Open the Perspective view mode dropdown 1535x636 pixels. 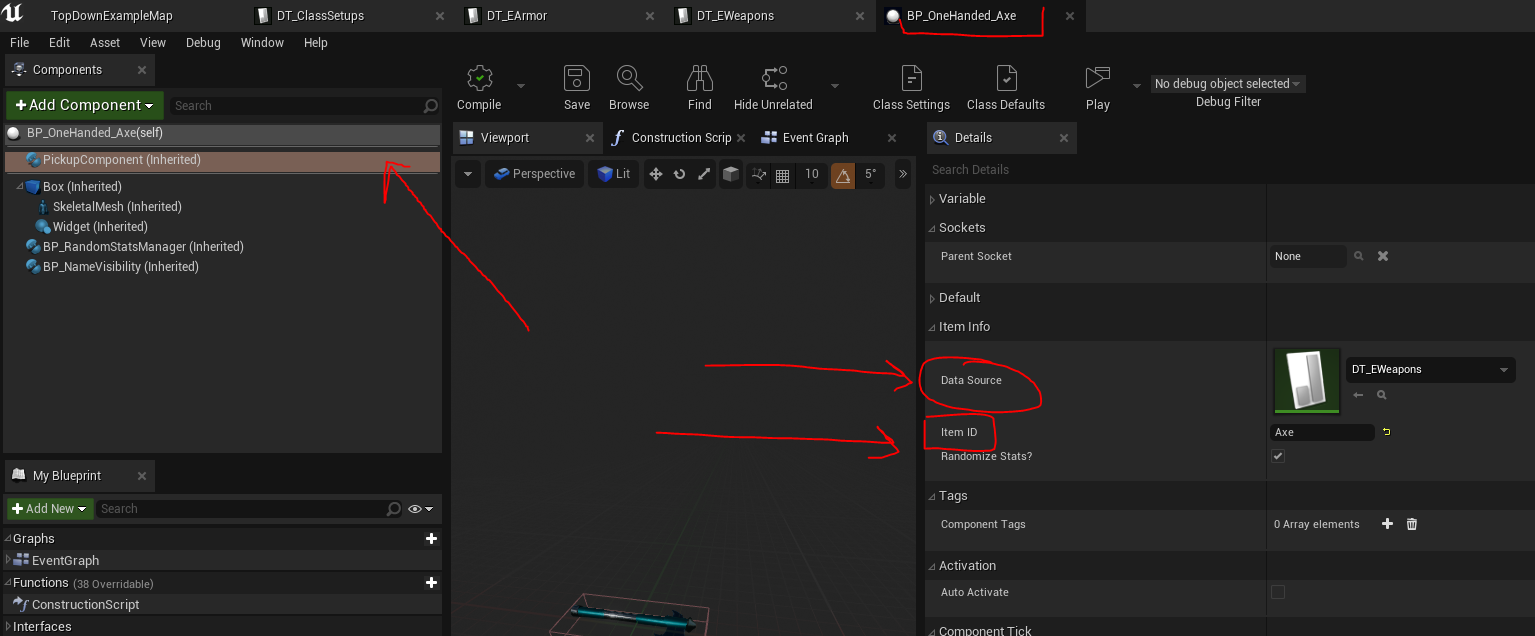(x=534, y=174)
